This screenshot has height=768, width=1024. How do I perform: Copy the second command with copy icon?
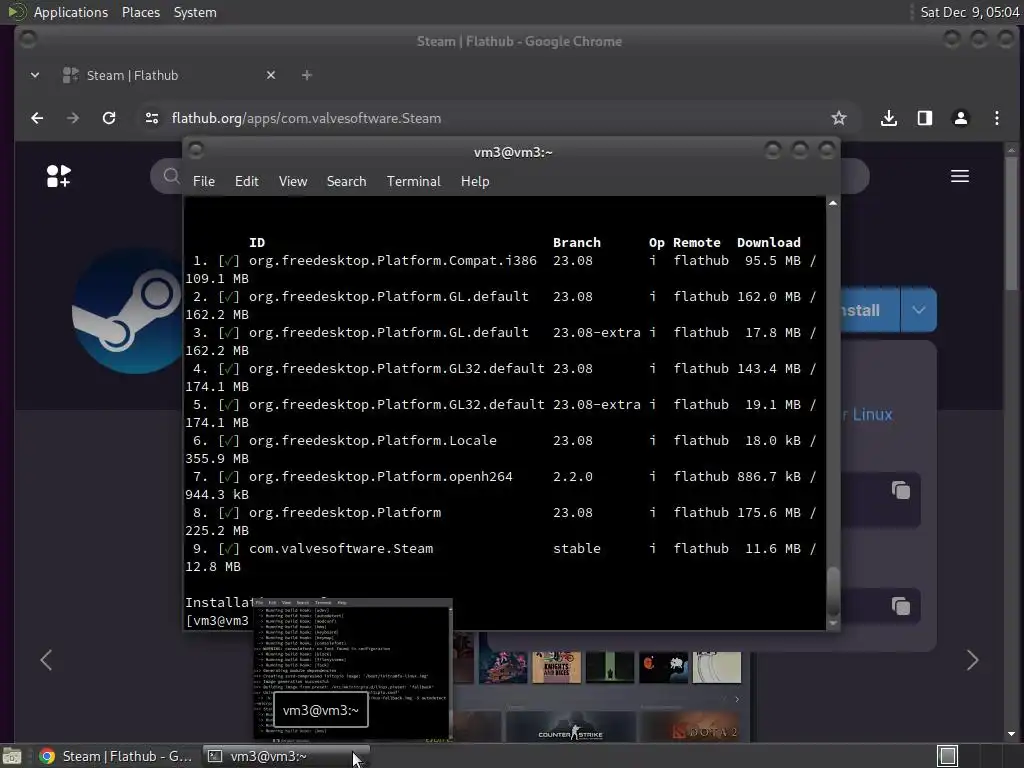[x=901, y=606]
